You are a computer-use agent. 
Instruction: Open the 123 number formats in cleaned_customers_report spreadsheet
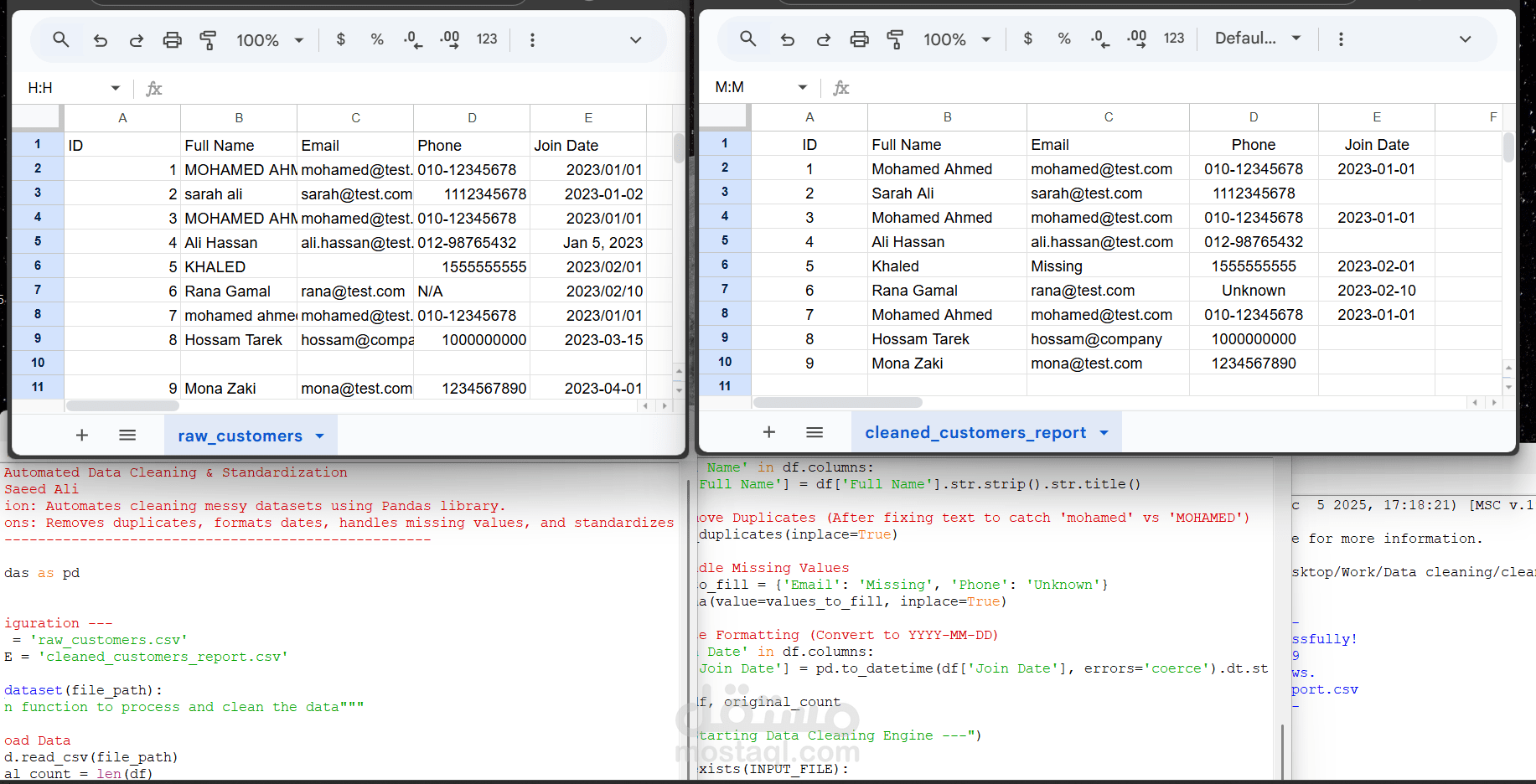tap(1174, 39)
